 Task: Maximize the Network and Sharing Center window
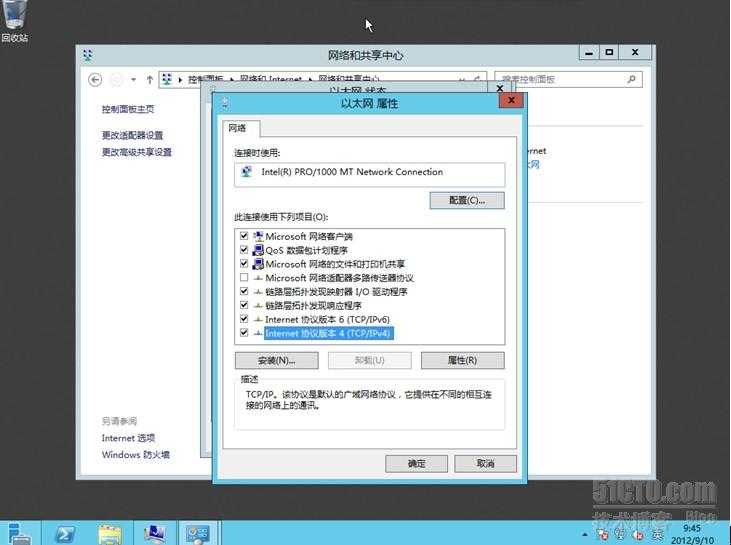[609, 53]
